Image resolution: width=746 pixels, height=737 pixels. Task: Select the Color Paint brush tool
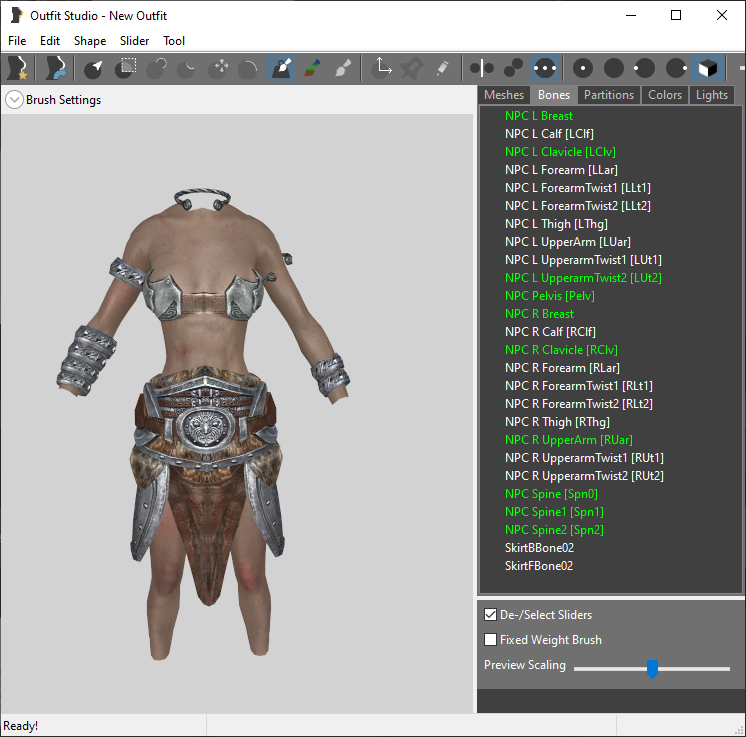pos(312,68)
